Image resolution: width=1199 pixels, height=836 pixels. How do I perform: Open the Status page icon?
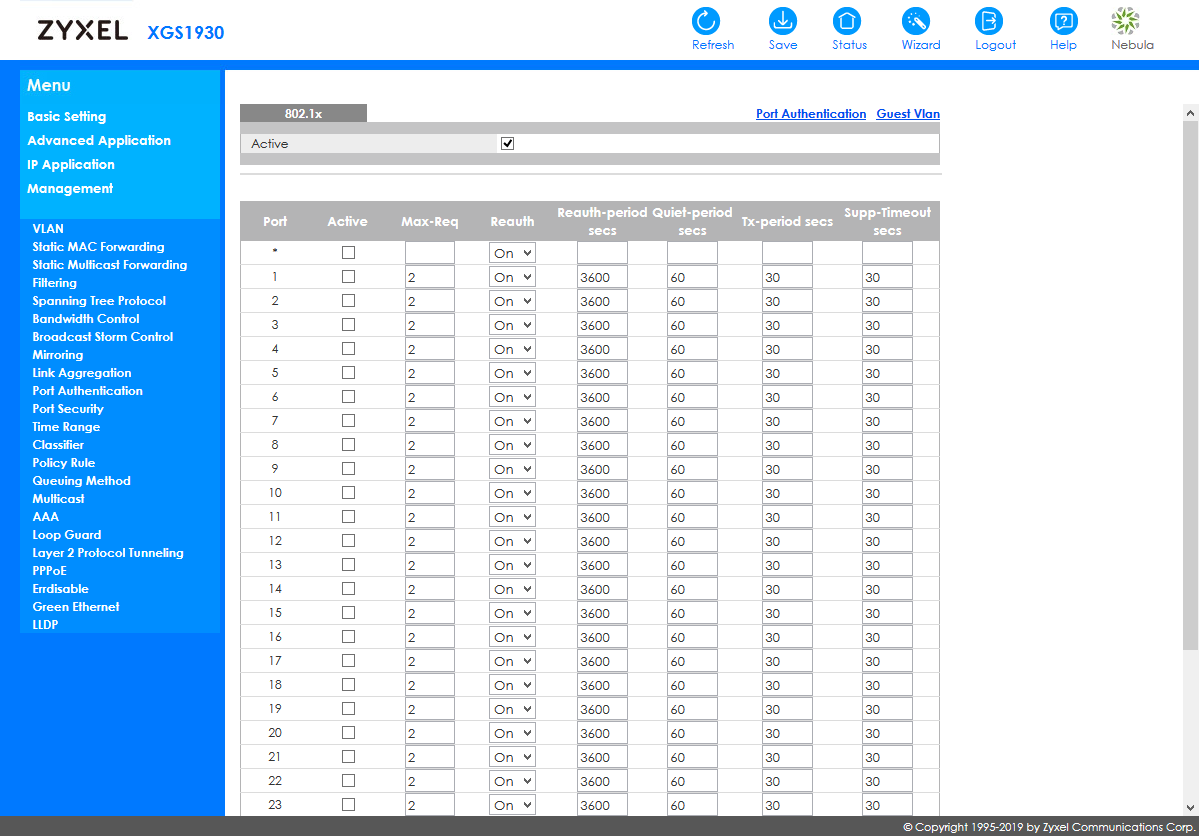[848, 21]
